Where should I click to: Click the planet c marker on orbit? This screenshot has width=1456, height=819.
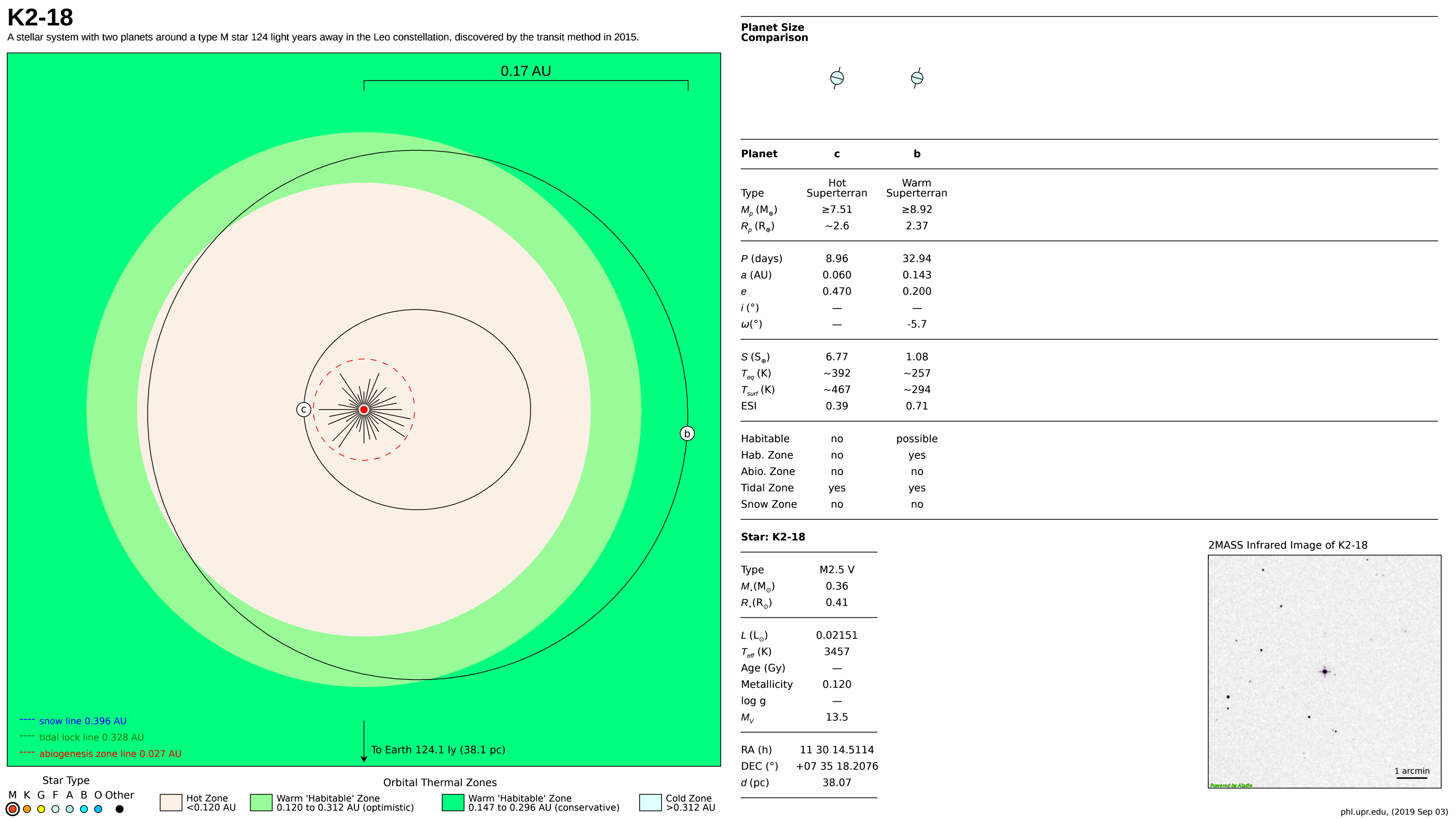pyautogui.click(x=303, y=409)
